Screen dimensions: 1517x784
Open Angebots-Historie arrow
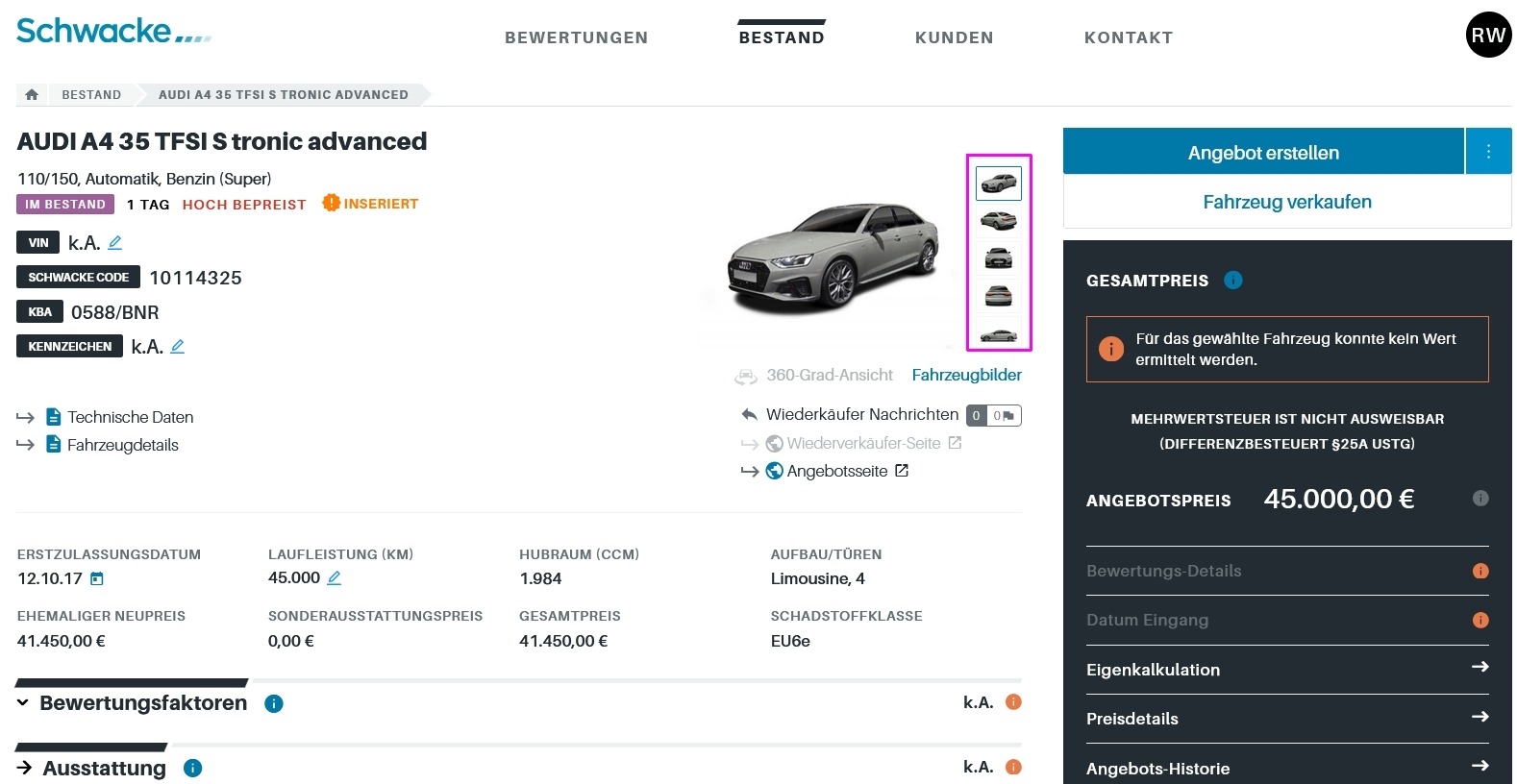(1480, 766)
